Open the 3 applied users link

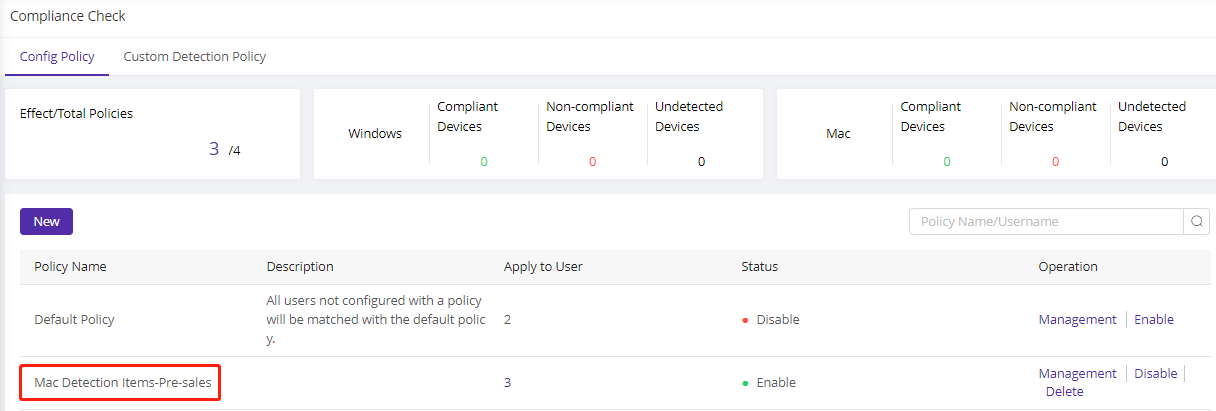507,383
